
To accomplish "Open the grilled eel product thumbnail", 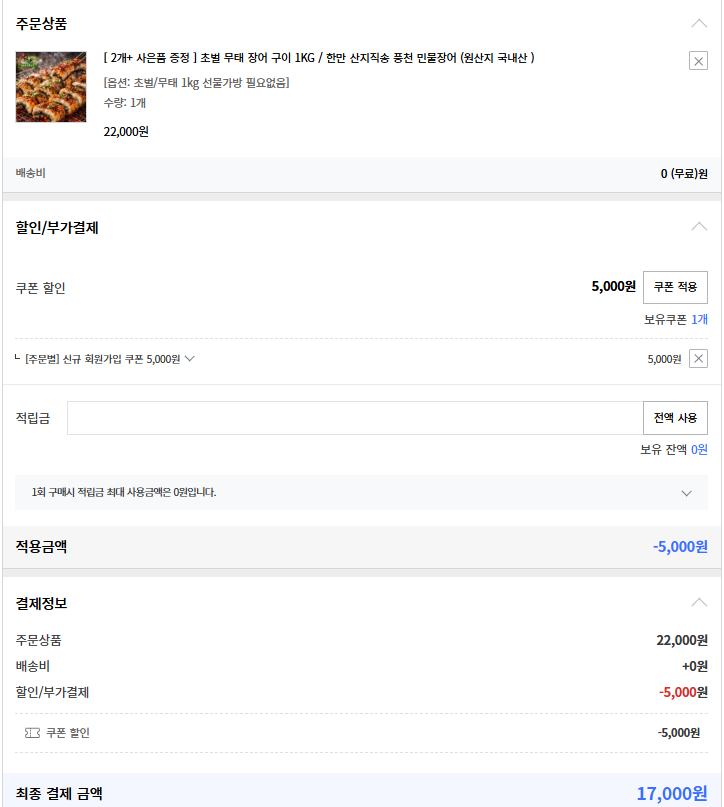I will (51, 87).
